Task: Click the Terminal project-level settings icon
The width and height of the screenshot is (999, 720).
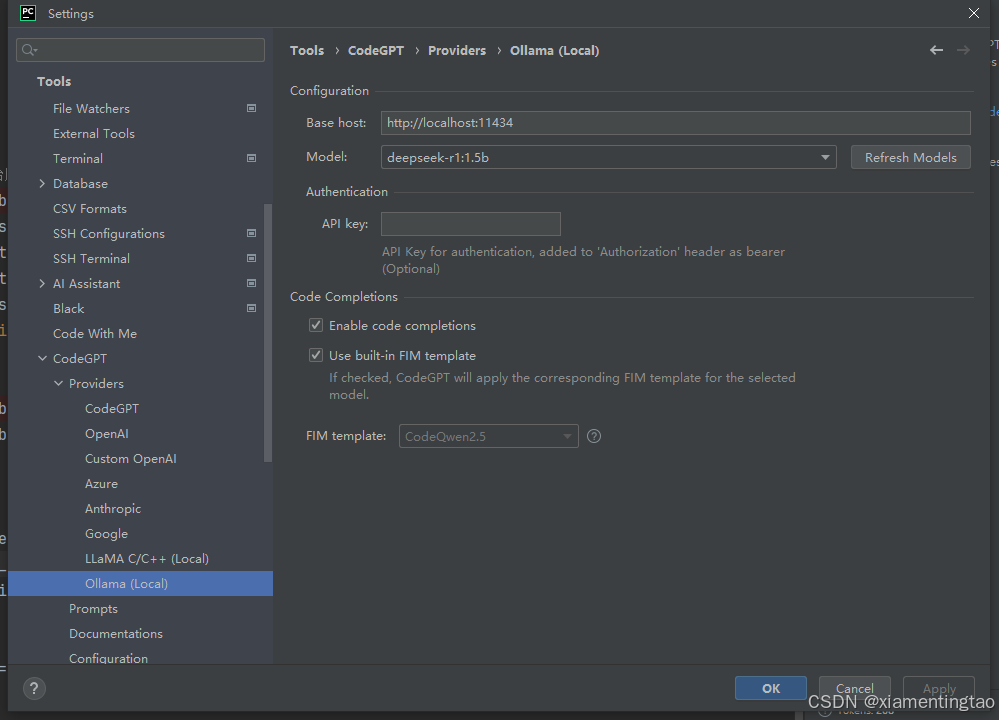Action: [252, 158]
